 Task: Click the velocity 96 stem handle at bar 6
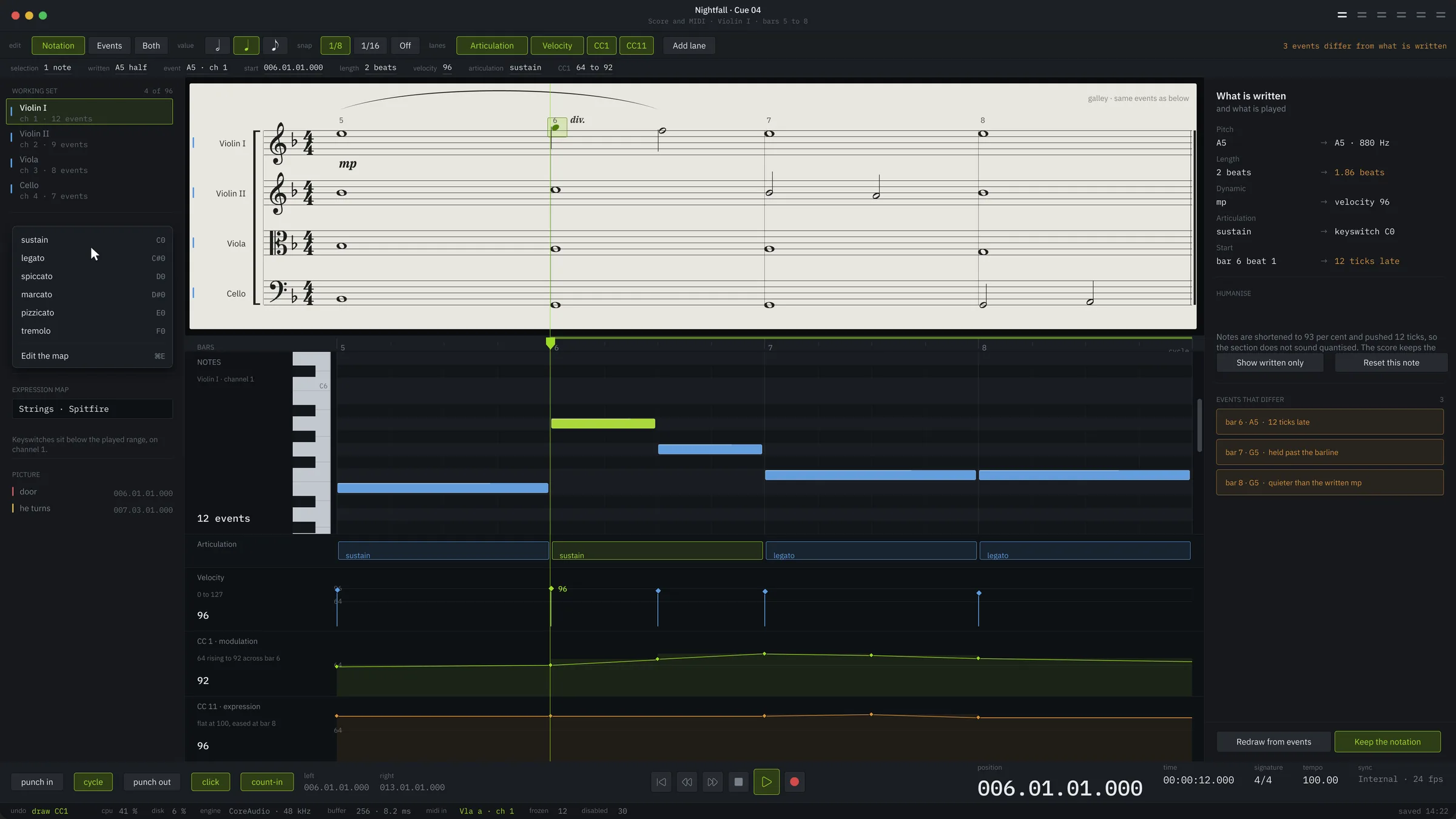551,588
